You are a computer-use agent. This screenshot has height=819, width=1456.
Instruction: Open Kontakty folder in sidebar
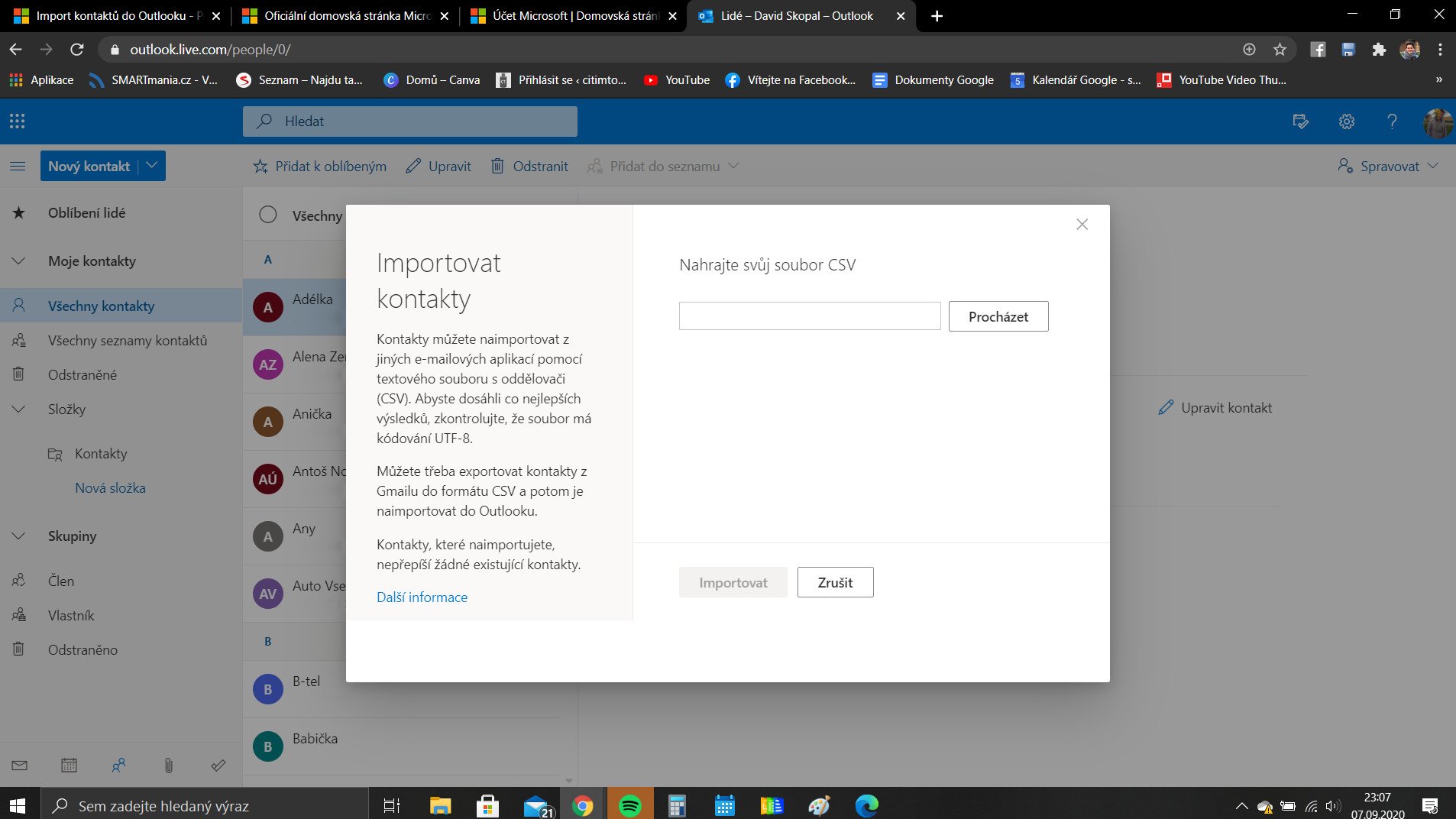101,453
